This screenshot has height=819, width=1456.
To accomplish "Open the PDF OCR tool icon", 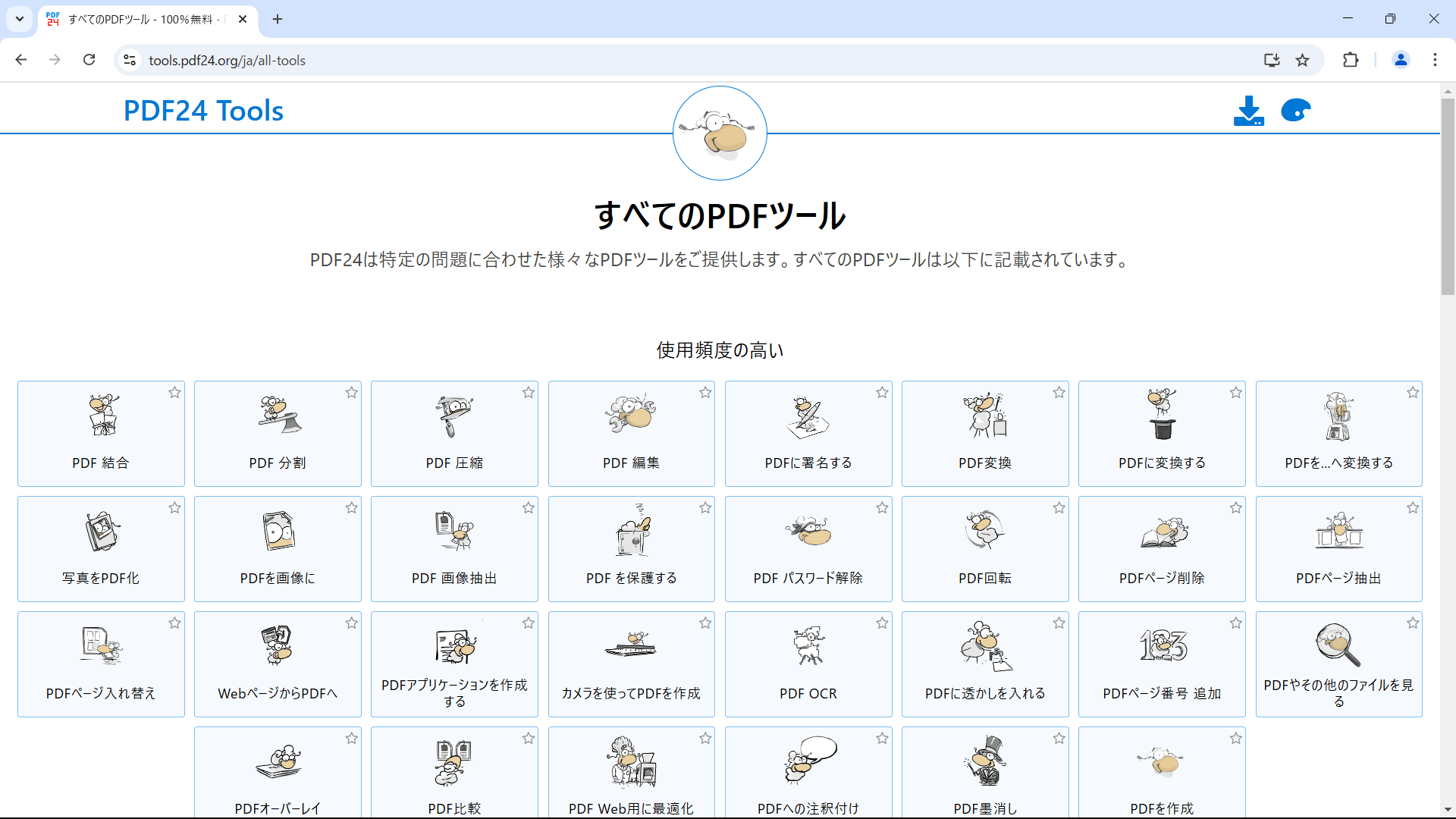I will pyautogui.click(x=808, y=646).
